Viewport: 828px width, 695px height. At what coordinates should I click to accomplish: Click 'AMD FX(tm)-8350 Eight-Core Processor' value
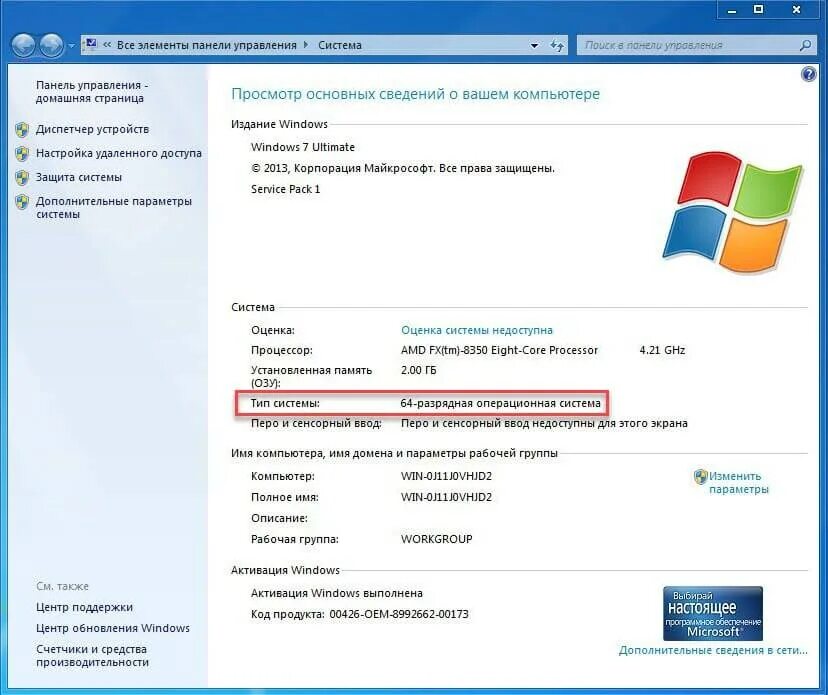499,350
